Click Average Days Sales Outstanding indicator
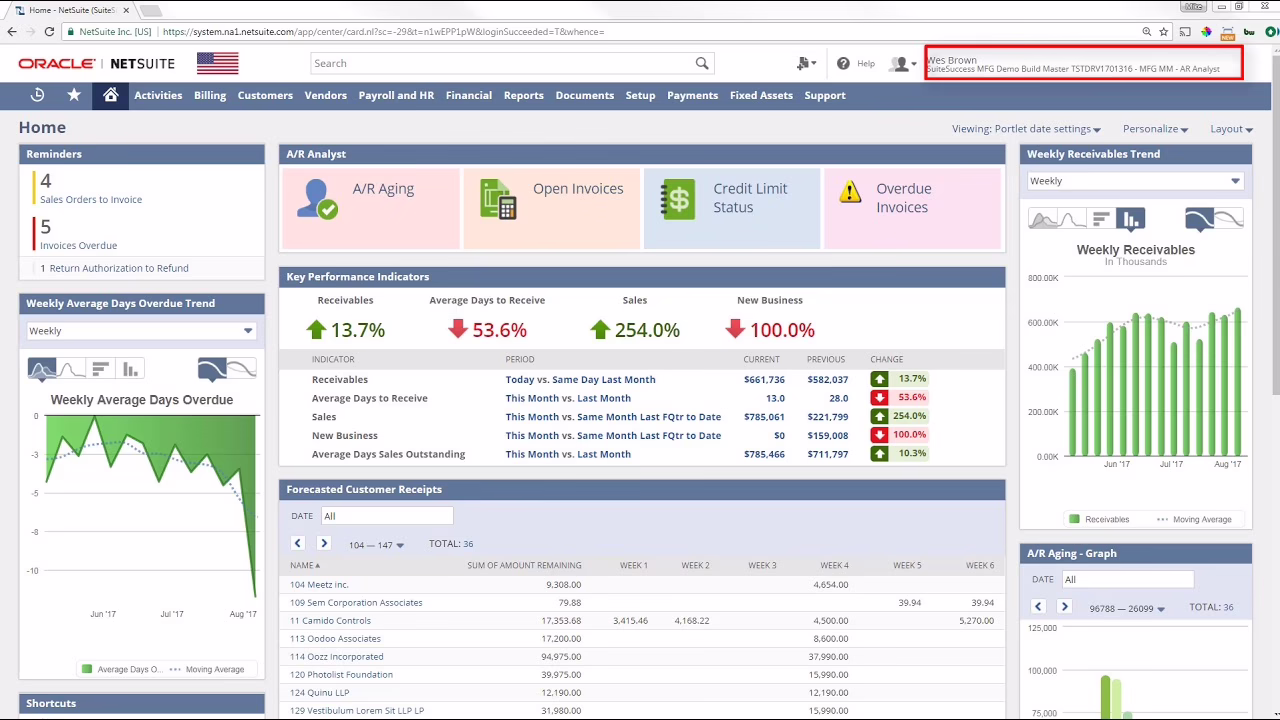This screenshot has height=720, width=1280. (388, 454)
